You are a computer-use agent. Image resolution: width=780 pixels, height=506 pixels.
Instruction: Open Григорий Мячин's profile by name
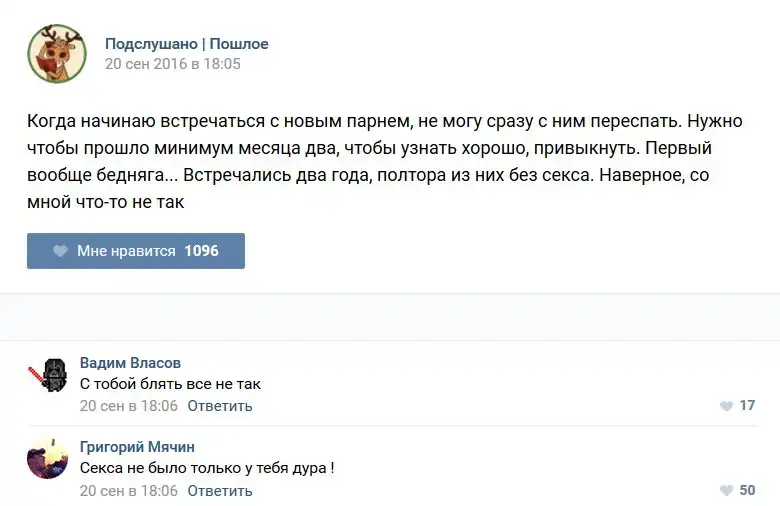tap(137, 446)
